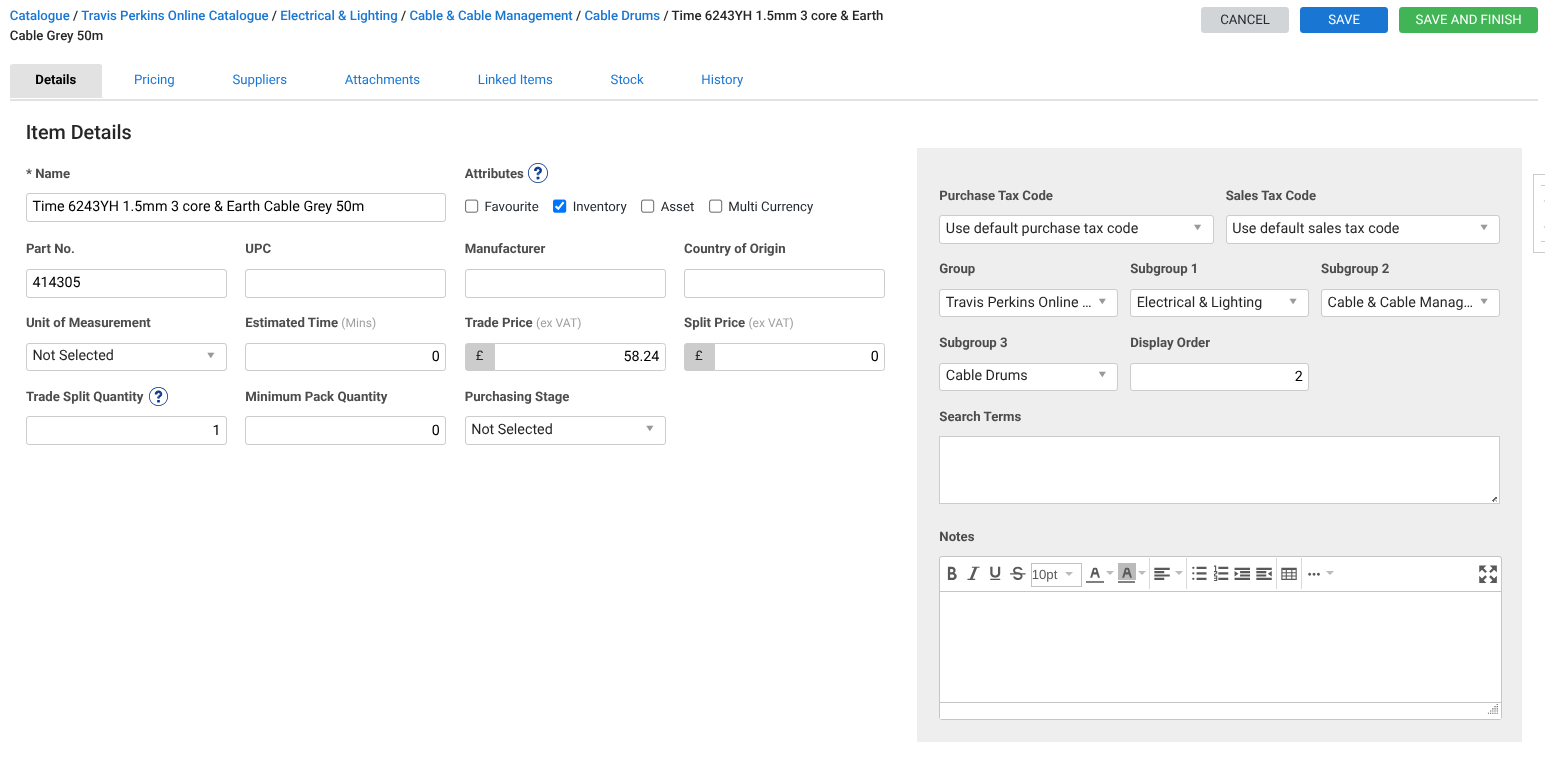Insert a table in Notes editor

tap(1289, 574)
